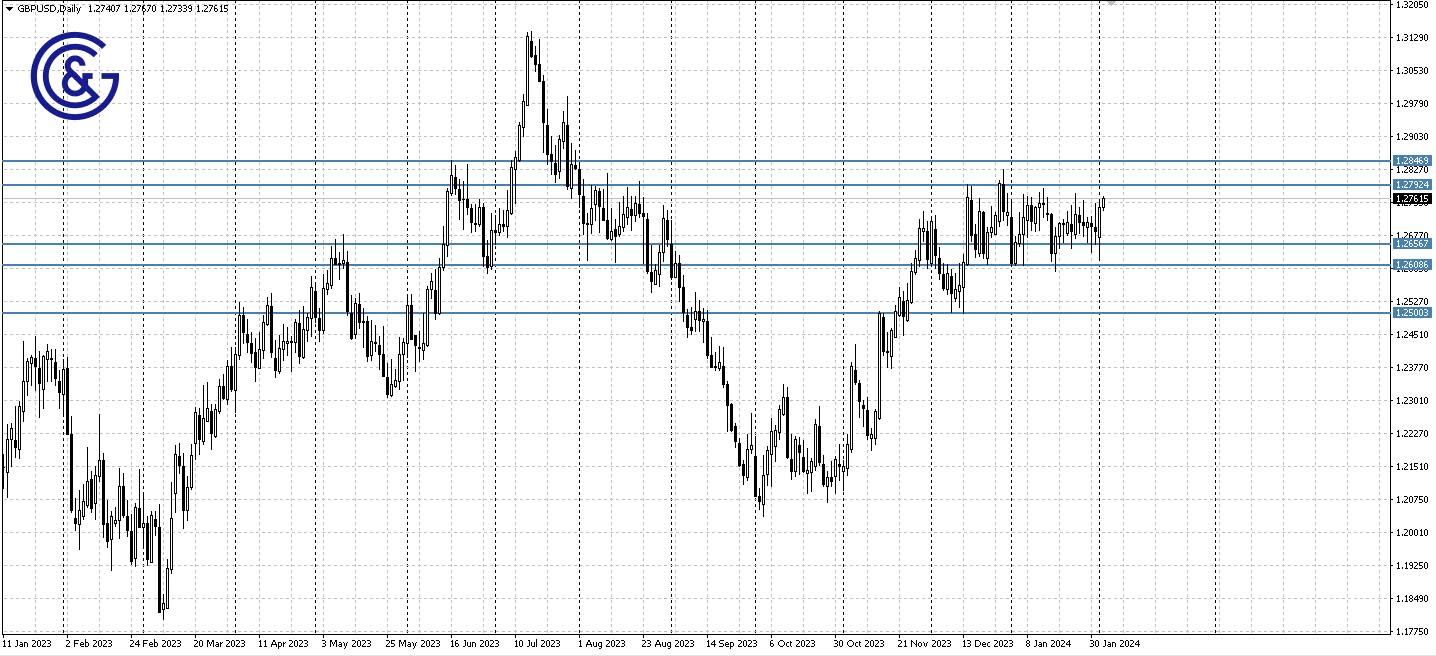Click the 1.32050 price scale label

1410,7
